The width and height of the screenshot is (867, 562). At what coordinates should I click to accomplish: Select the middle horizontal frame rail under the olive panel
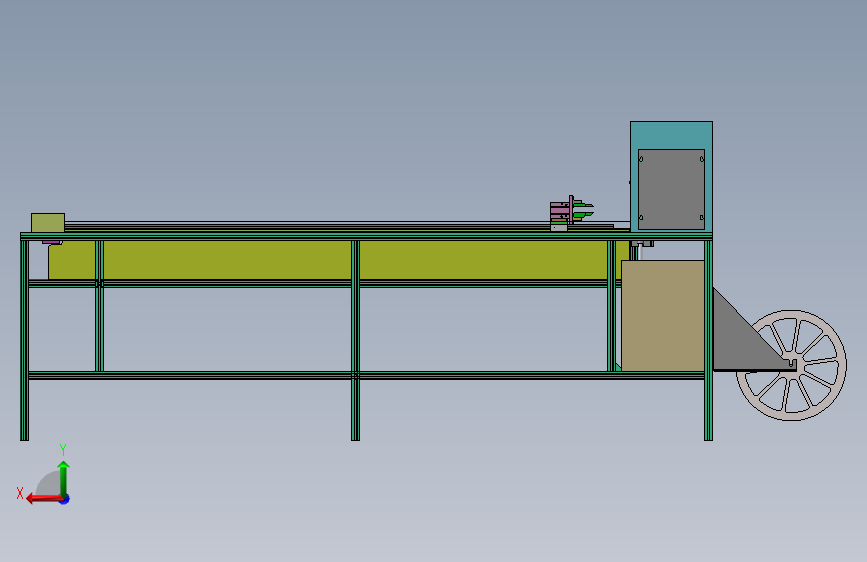click(325, 284)
